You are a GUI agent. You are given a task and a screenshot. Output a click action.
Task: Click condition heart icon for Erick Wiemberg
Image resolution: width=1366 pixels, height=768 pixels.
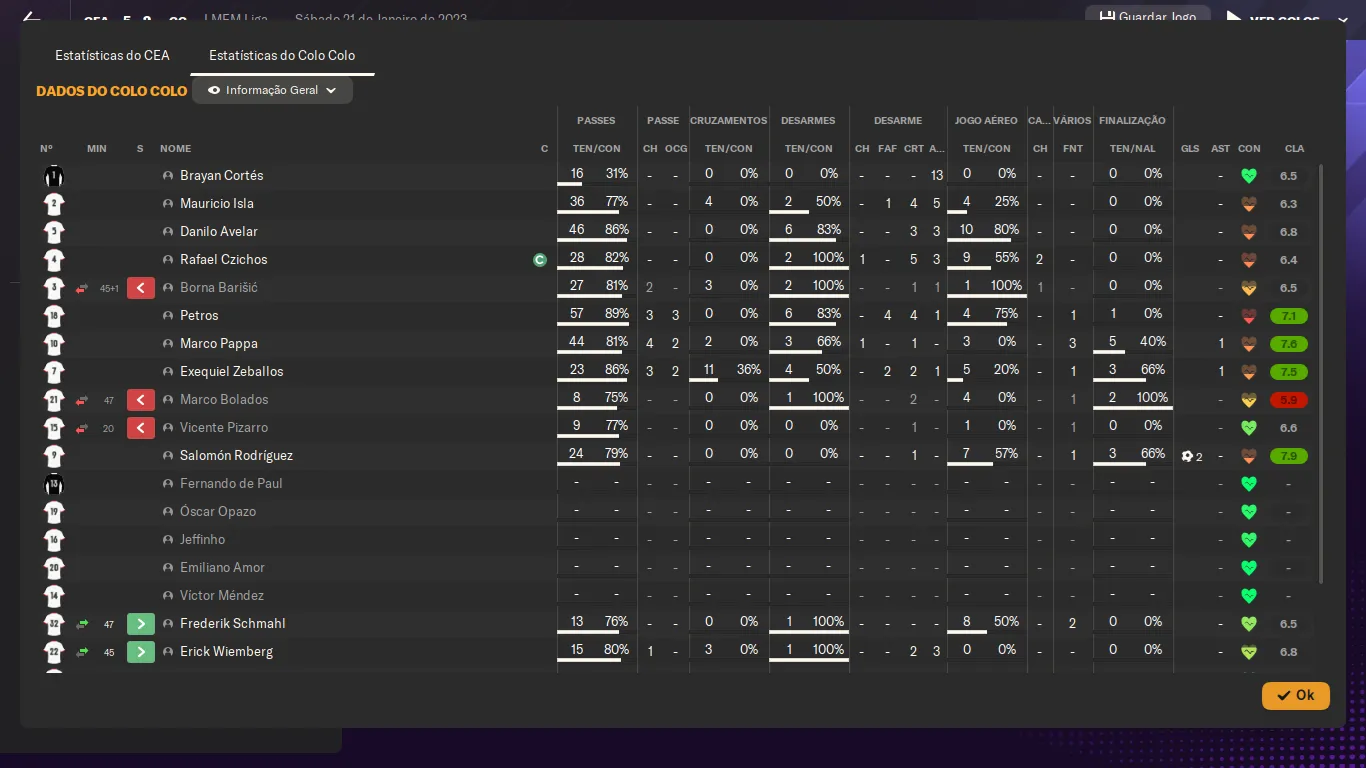1248,652
